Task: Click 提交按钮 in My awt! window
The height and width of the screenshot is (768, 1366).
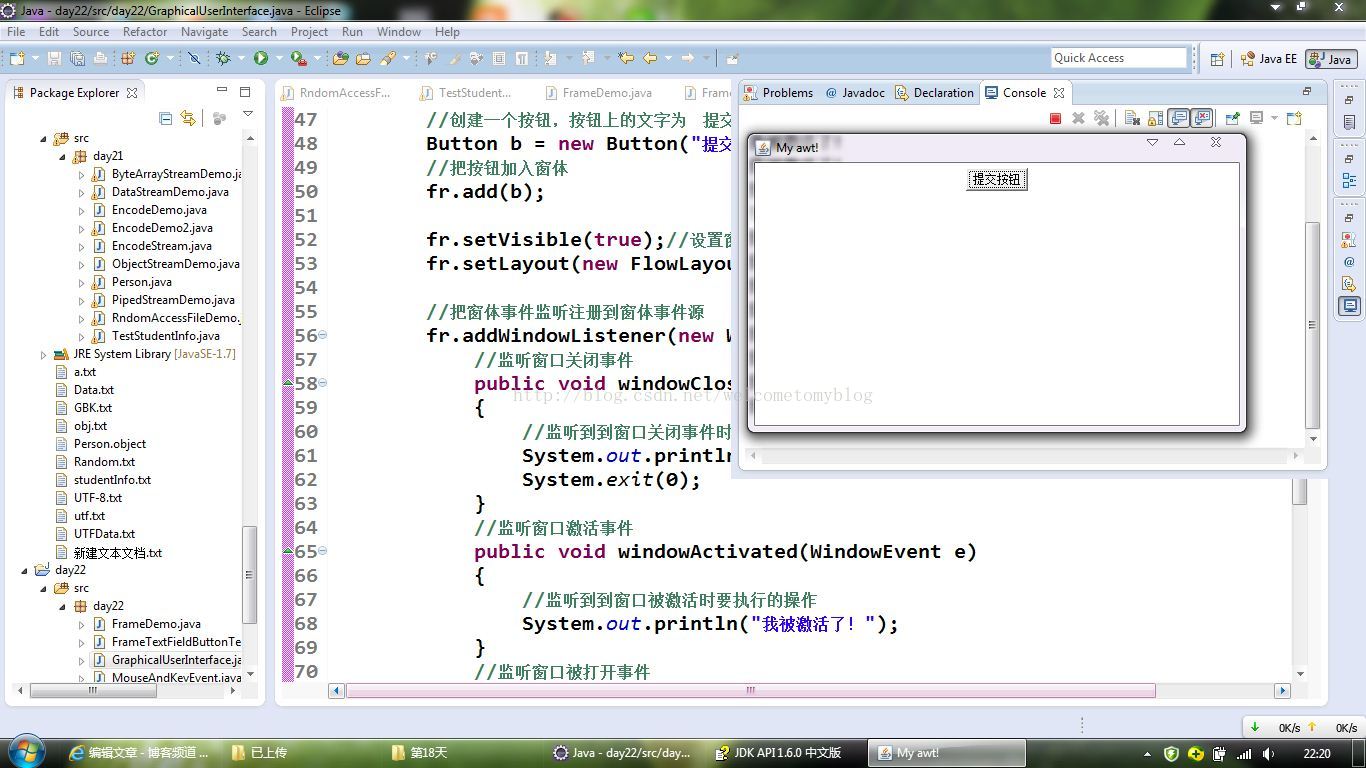Action: point(997,179)
